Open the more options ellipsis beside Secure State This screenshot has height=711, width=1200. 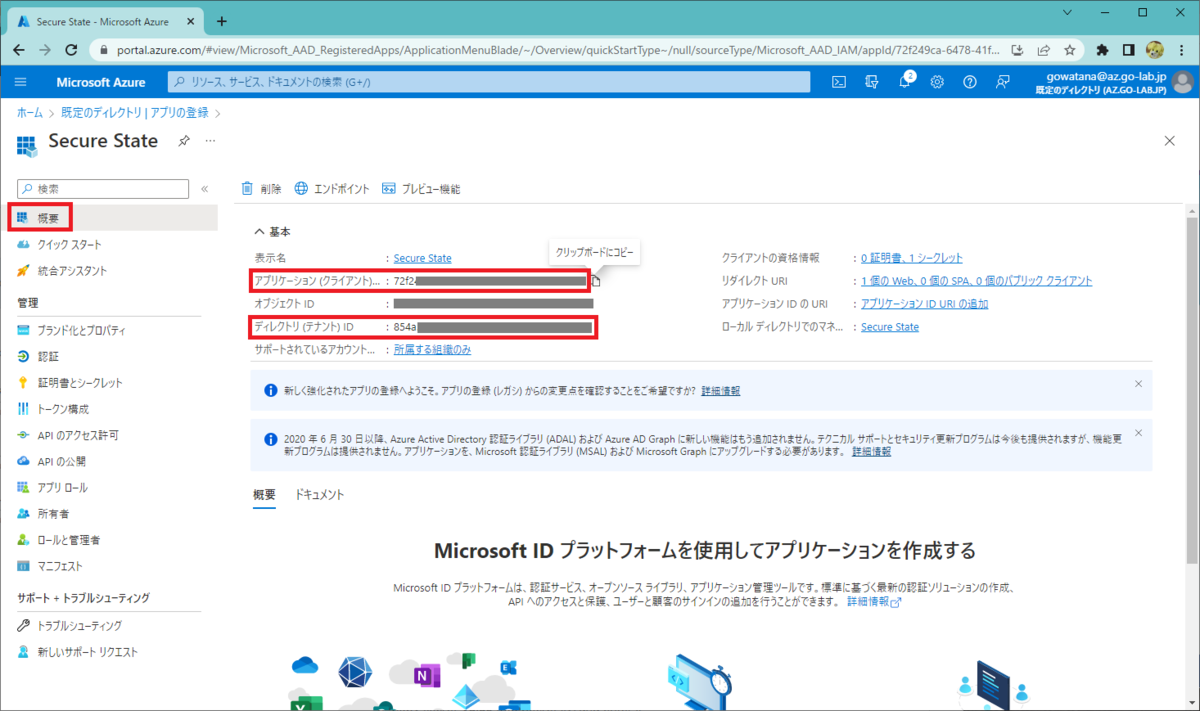point(210,141)
